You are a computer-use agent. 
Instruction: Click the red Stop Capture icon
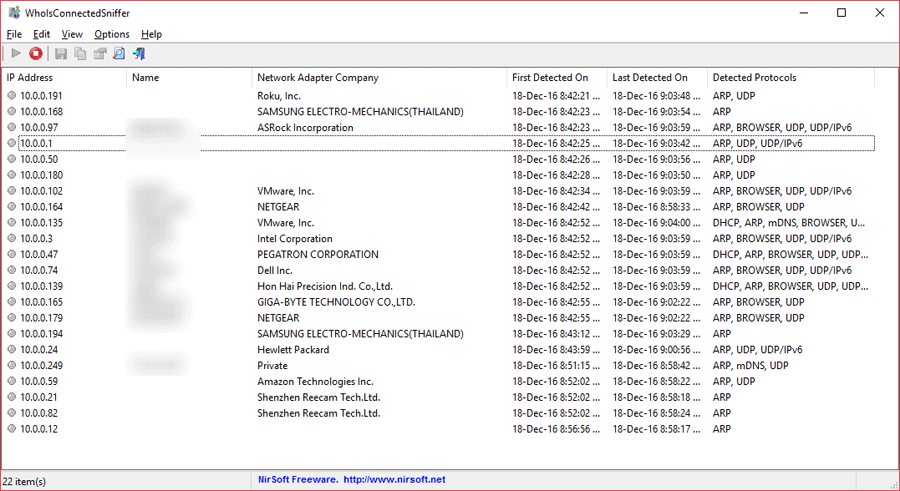coord(36,53)
